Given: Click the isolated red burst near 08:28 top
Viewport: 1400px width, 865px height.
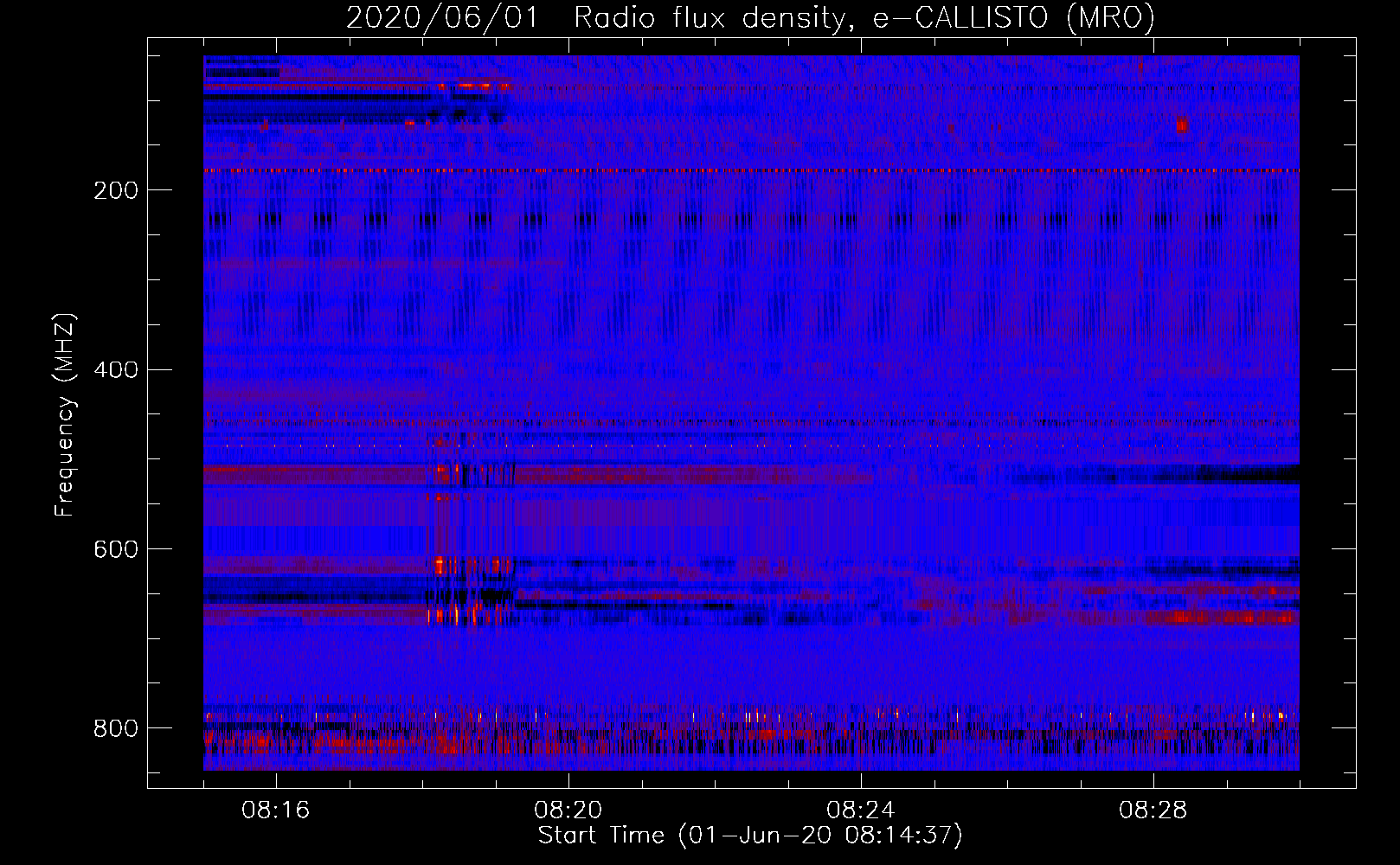Looking at the screenshot, I should coord(1182,125).
